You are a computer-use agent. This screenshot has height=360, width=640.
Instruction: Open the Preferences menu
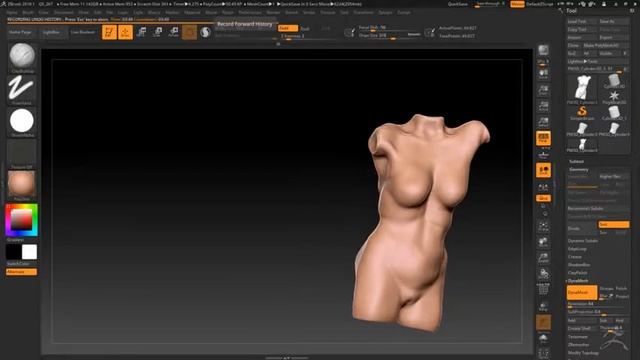[250, 13]
